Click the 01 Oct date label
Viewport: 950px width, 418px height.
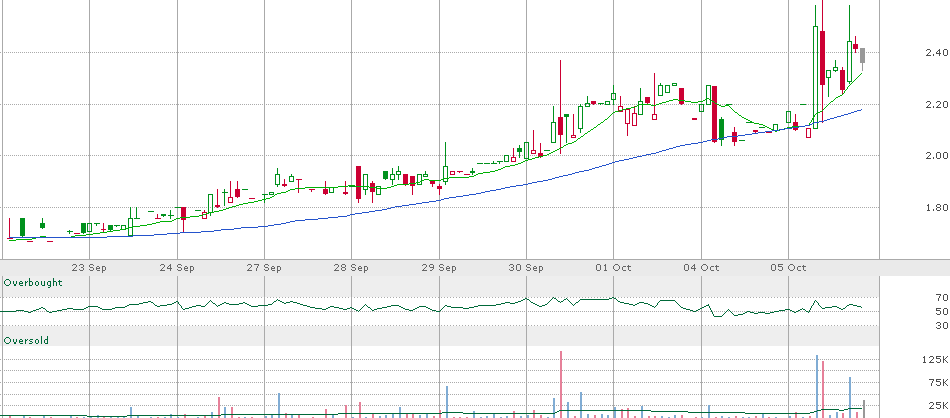(613, 268)
